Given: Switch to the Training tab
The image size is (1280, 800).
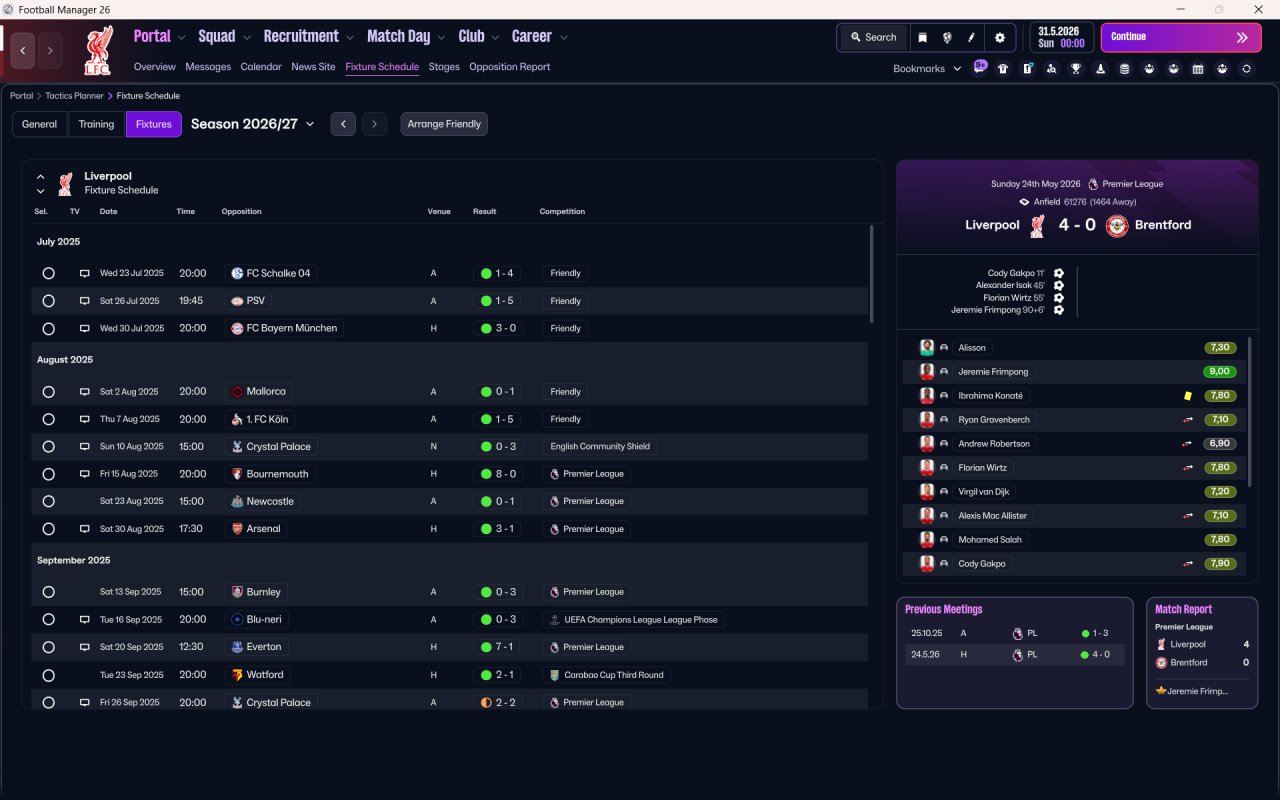Looking at the screenshot, I should pyautogui.click(x=96, y=124).
